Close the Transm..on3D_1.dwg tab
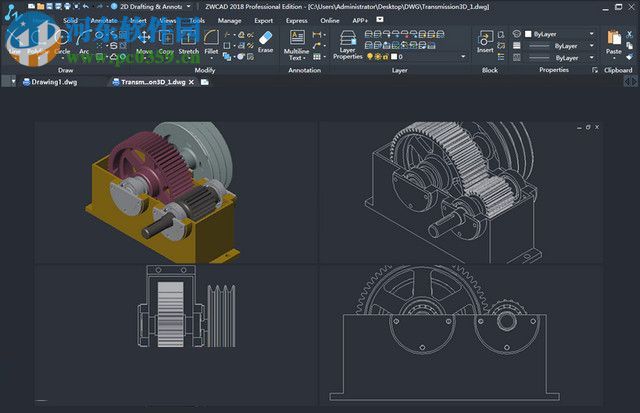The image size is (640, 413). point(191,82)
